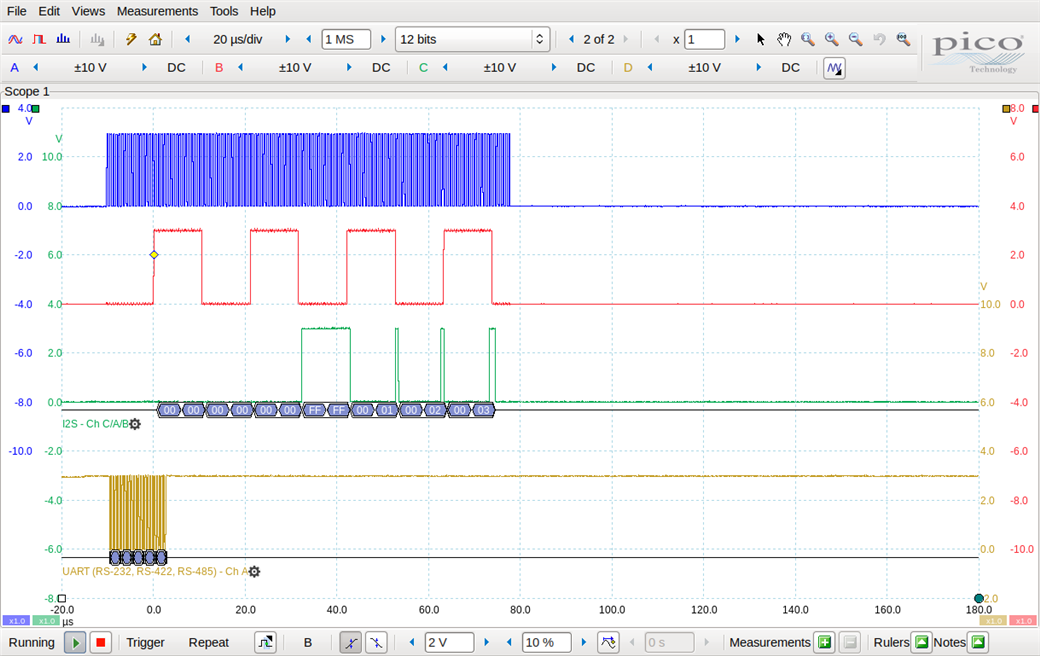
Task: Open the Measurements menu
Action: (x=157, y=11)
